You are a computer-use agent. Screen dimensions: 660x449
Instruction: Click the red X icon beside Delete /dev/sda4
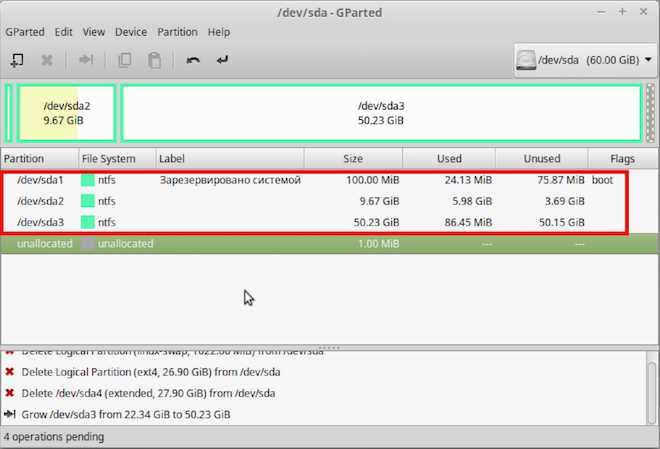[10, 393]
